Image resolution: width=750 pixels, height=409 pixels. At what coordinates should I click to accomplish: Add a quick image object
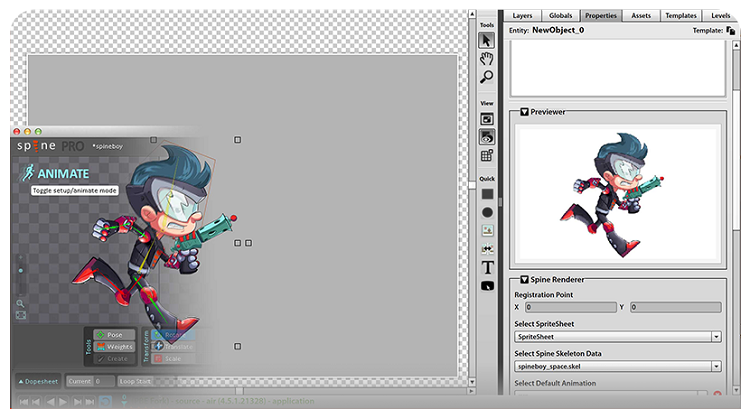click(x=487, y=231)
